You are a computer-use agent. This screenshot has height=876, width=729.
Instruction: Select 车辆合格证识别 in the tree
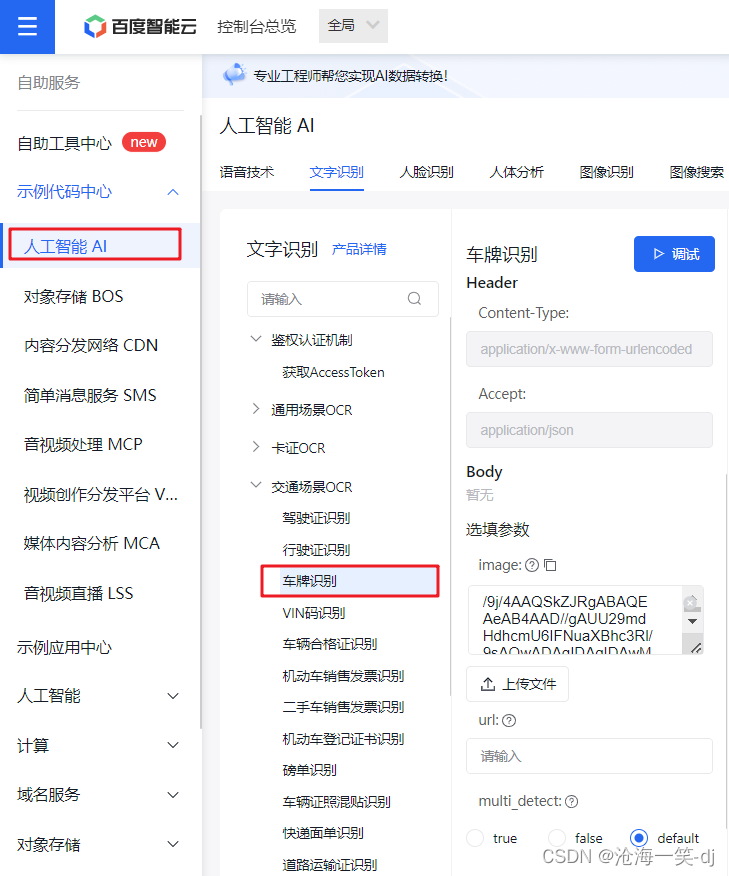point(330,644)
